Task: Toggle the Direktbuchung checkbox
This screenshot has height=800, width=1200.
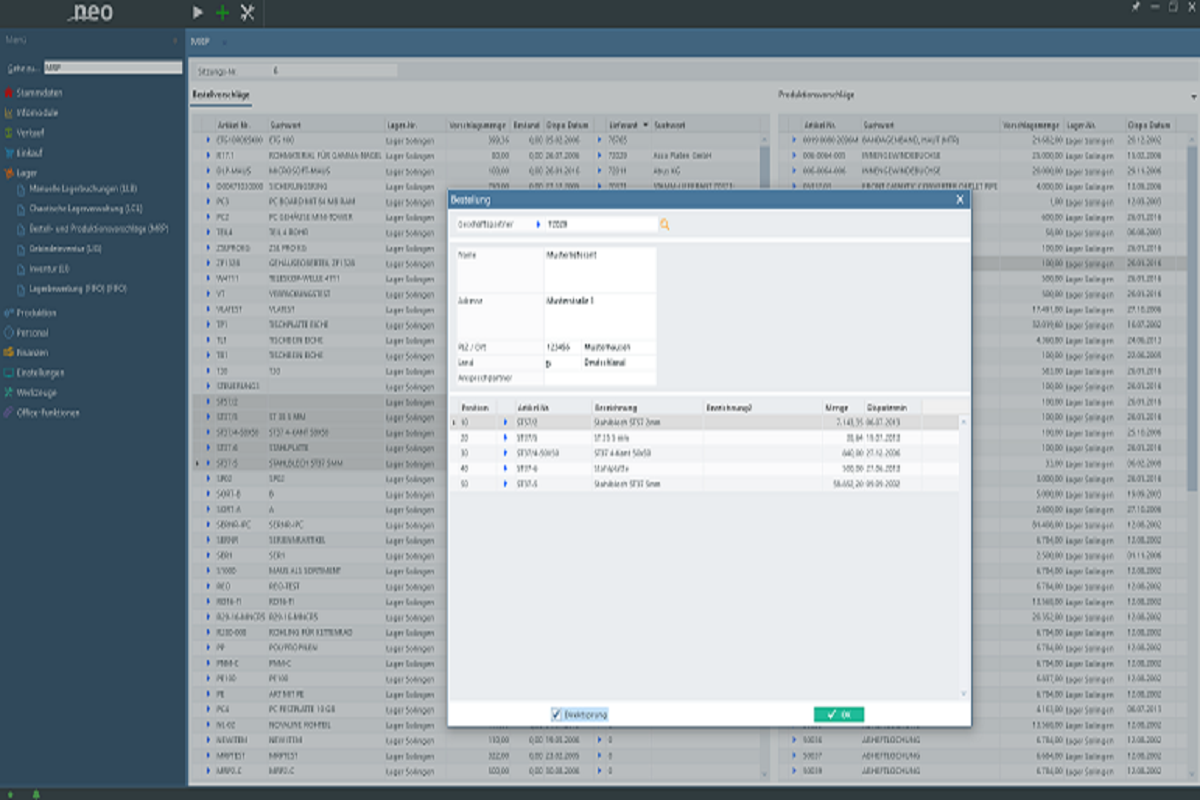Action: [x=556, y=714]
